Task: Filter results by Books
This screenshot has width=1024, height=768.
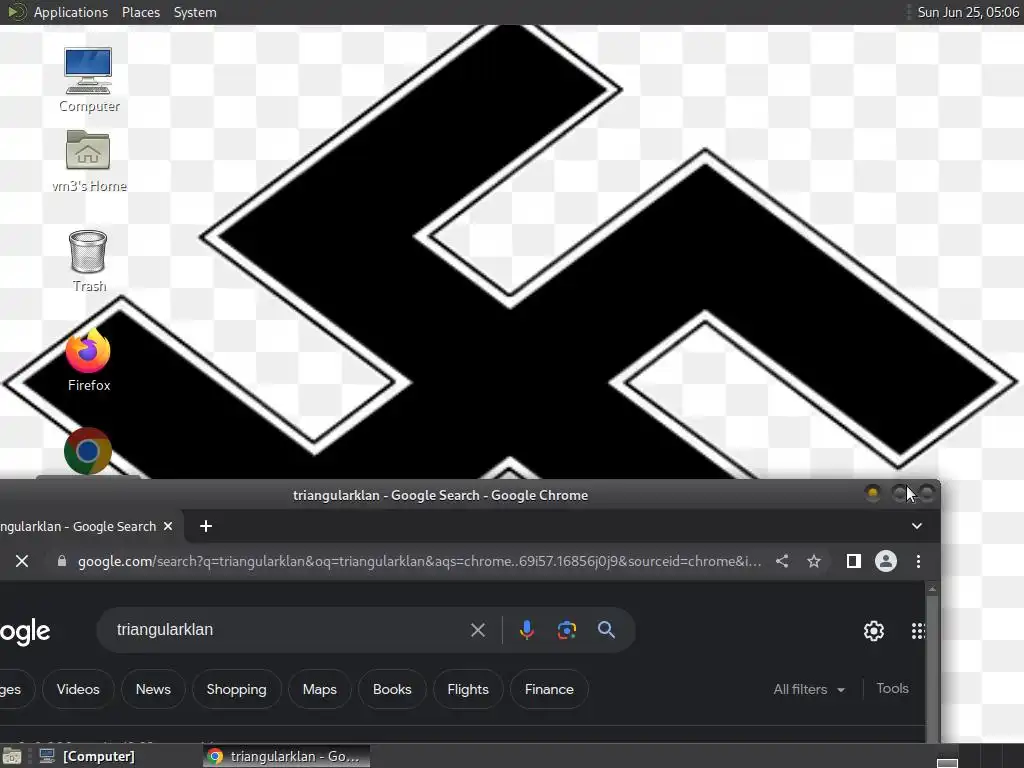Action: point(392,689)
